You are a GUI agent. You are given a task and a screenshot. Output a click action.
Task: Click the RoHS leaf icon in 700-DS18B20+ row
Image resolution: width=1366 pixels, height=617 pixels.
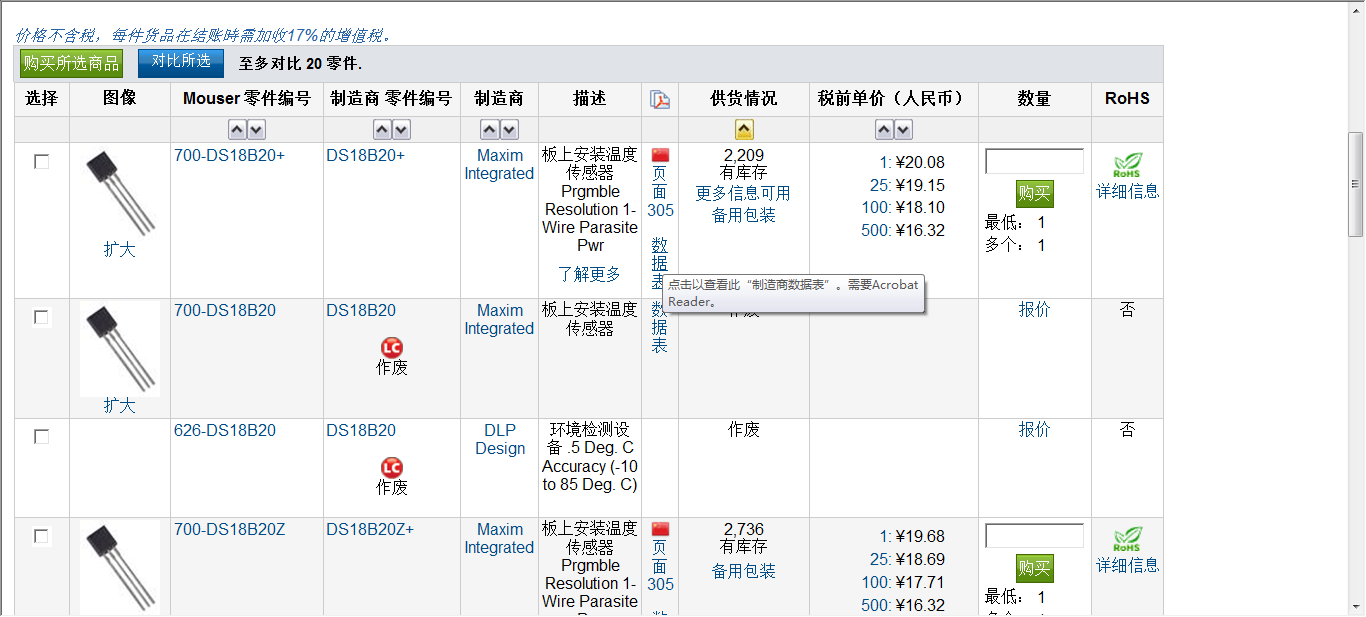(x=1127, y=165)
